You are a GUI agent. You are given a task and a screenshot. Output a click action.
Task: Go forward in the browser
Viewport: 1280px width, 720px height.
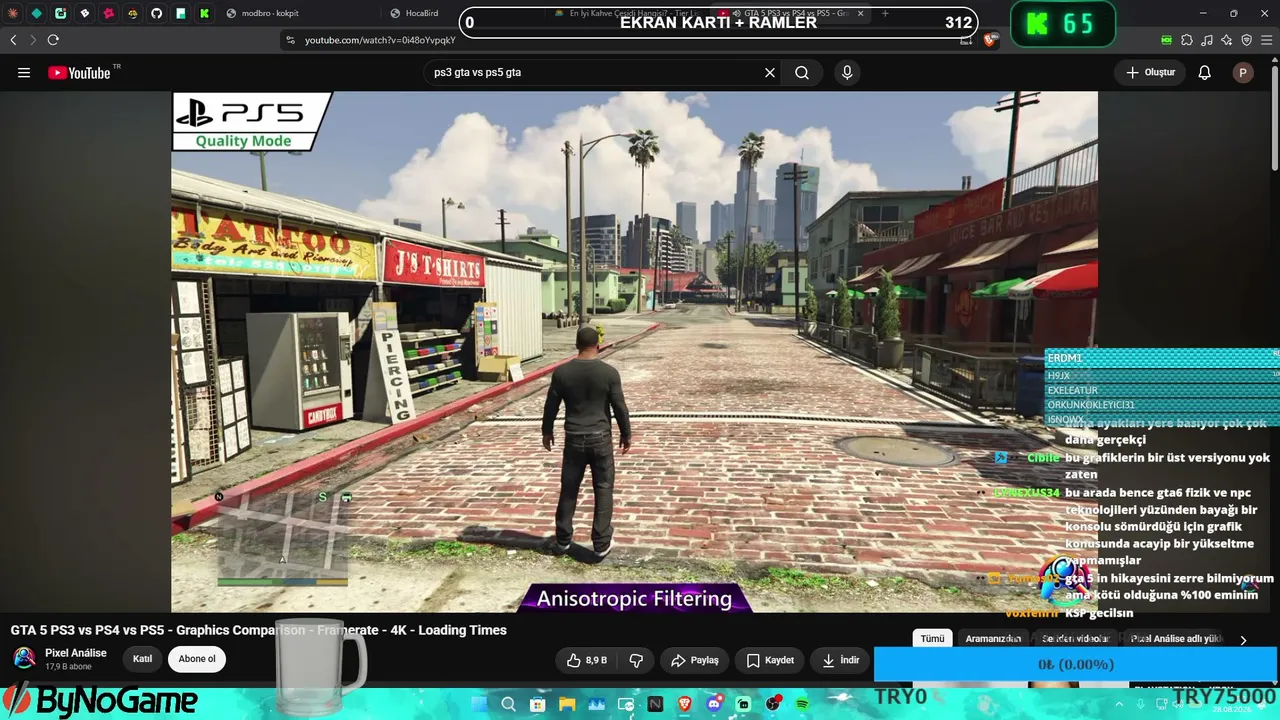coord(33,40)
